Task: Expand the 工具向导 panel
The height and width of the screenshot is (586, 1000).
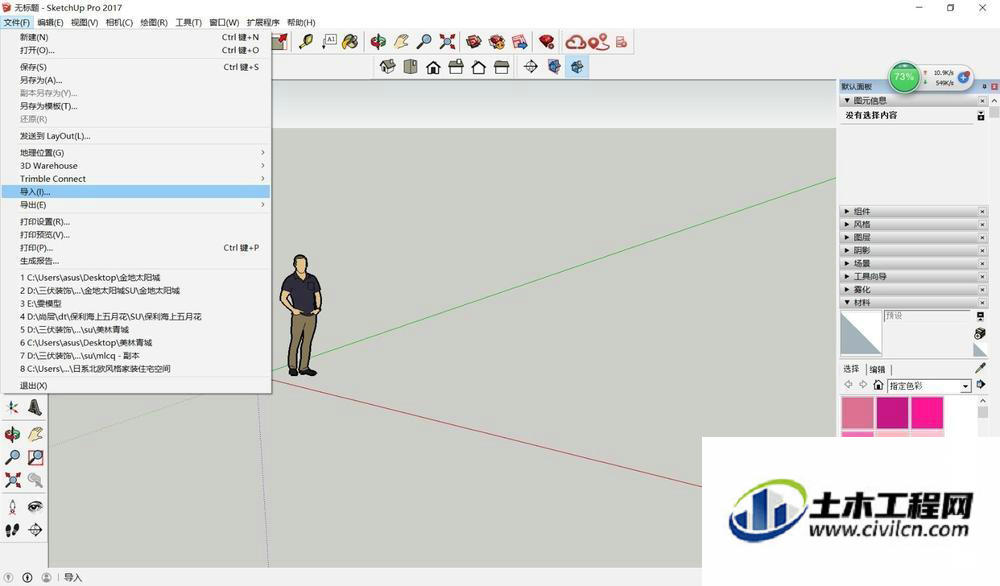Action: 912,277
